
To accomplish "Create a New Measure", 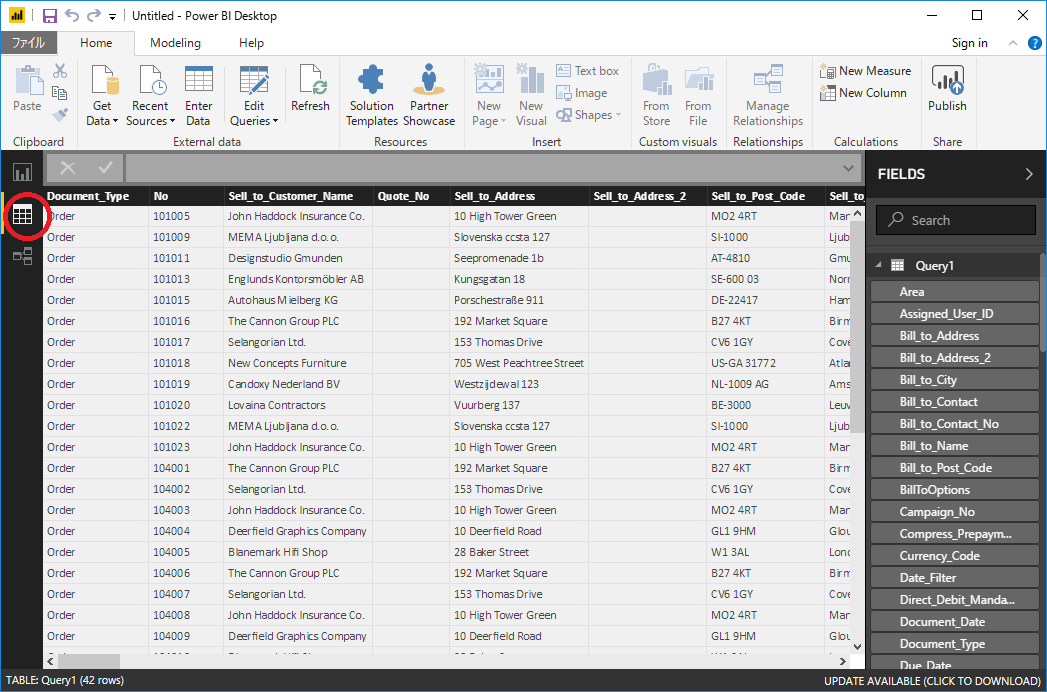I will point(865,71).
